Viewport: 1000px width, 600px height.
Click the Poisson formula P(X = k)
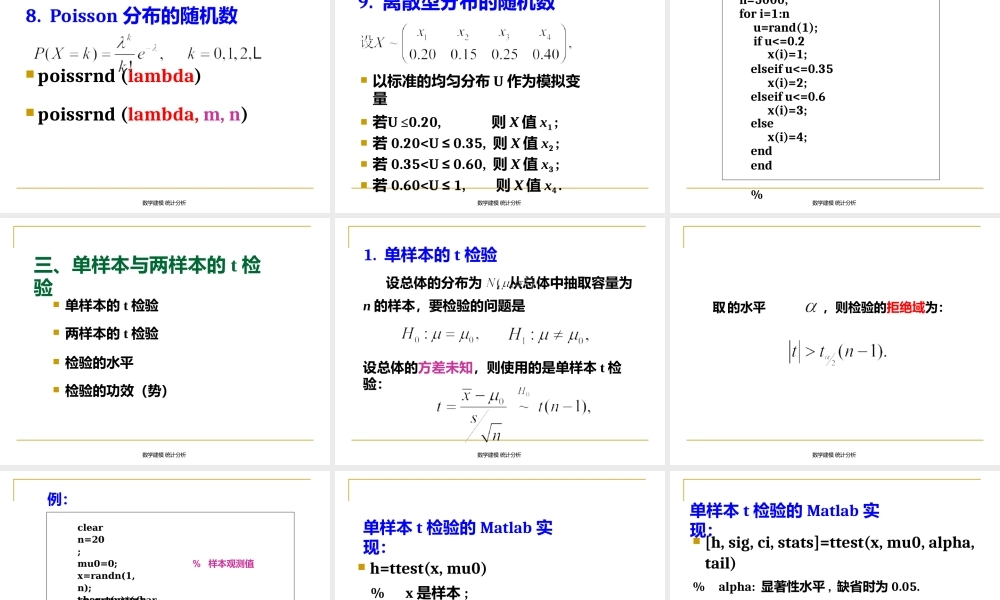point(147,53)
